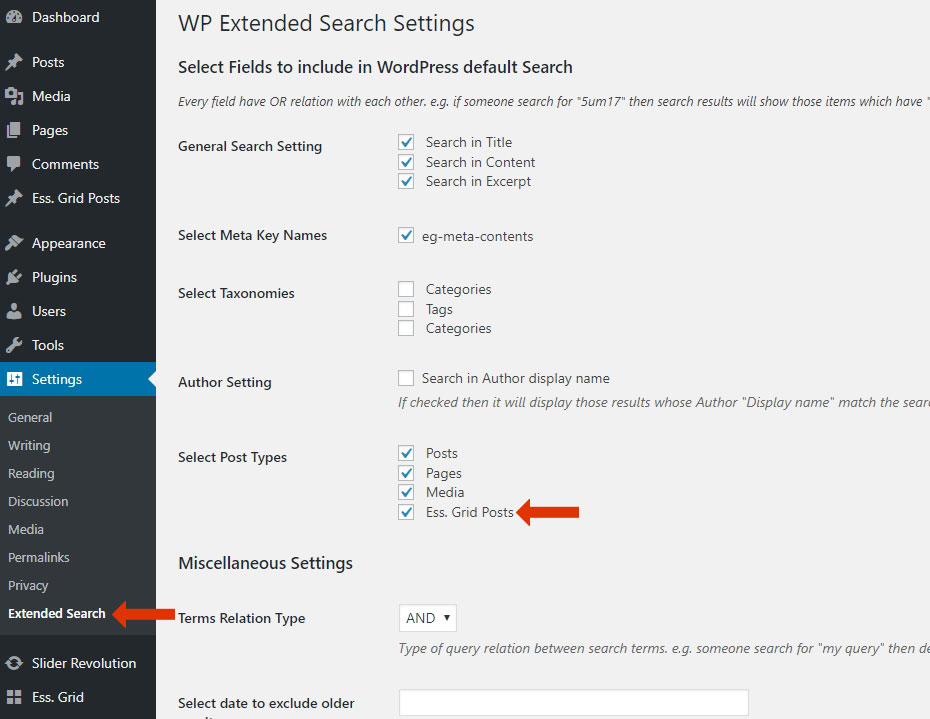The image size is (930, 719).
Task: Check Search in Author display name
Action: [x=406, y=378]
